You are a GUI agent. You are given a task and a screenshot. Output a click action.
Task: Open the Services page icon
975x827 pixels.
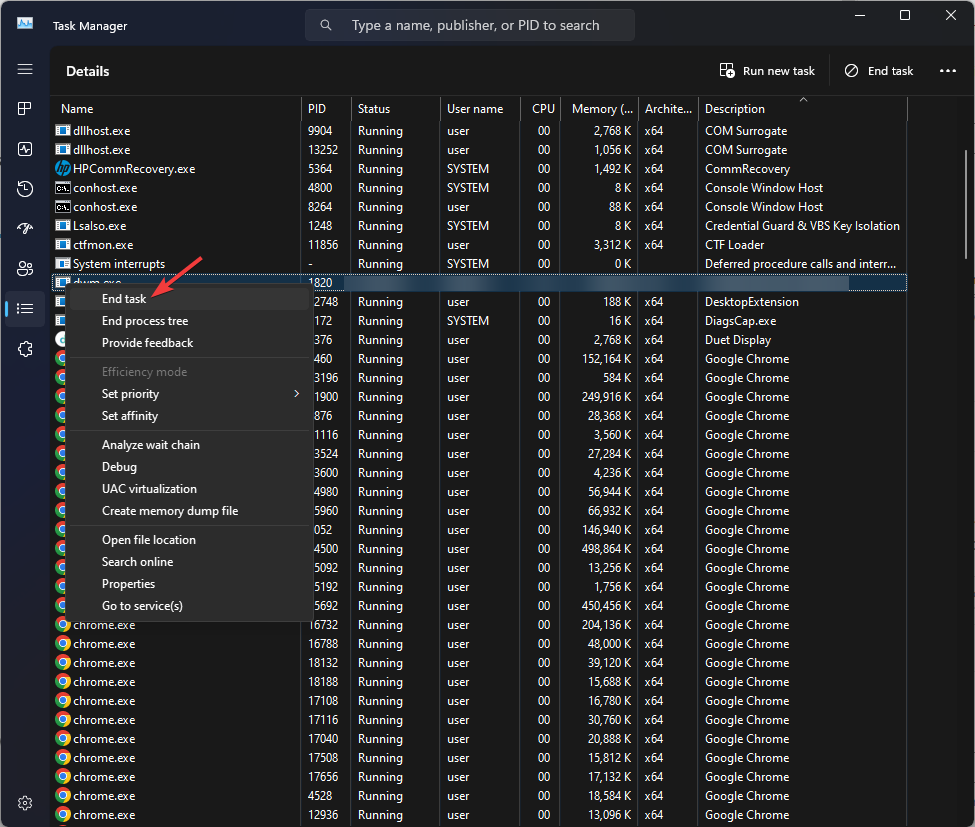tap(25, 349)
